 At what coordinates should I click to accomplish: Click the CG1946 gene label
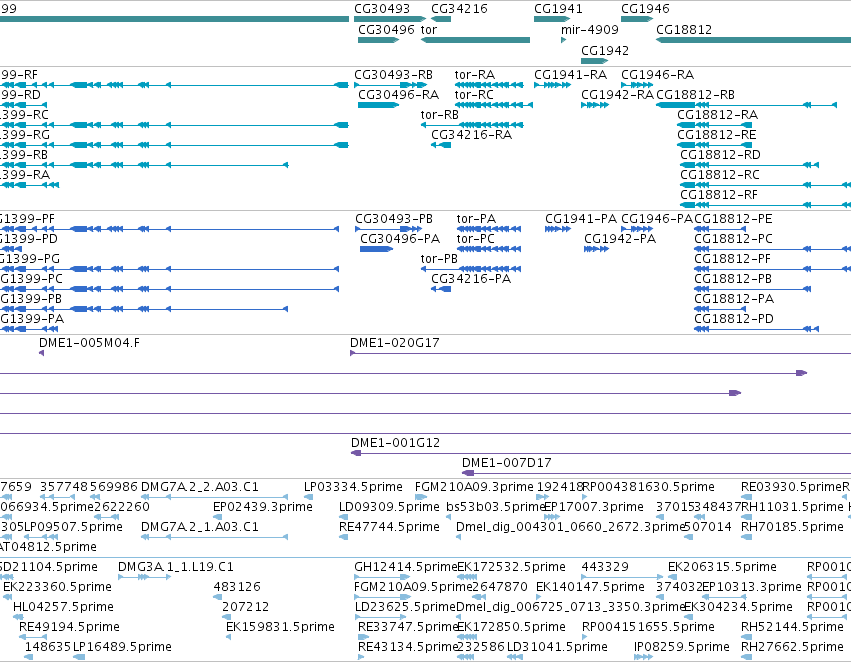(645, 9)
